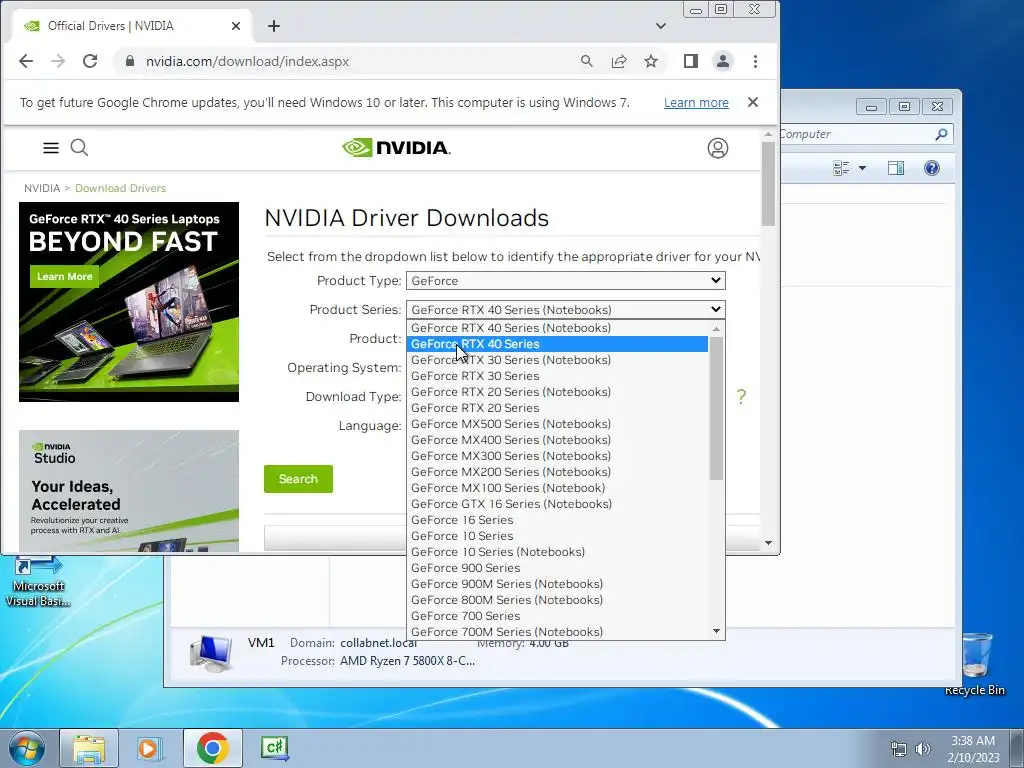
Task: Select GeForce RTX 40 Series option
Action: tap(557, 344)
